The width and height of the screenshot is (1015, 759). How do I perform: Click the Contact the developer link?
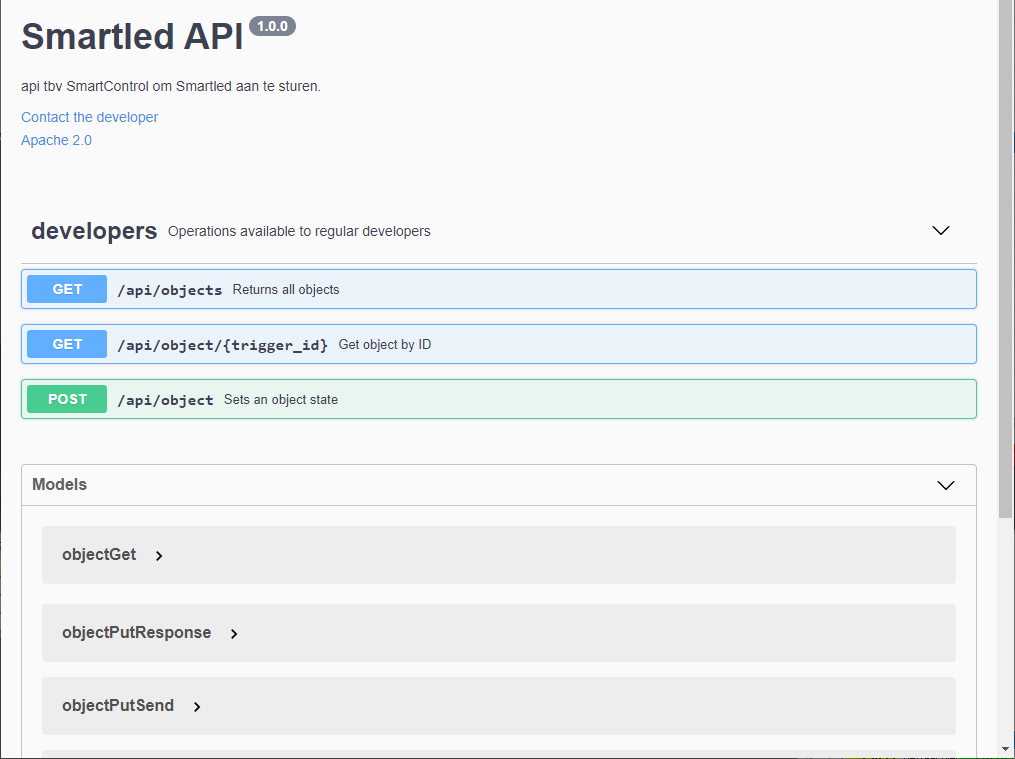tap(89, 117)
